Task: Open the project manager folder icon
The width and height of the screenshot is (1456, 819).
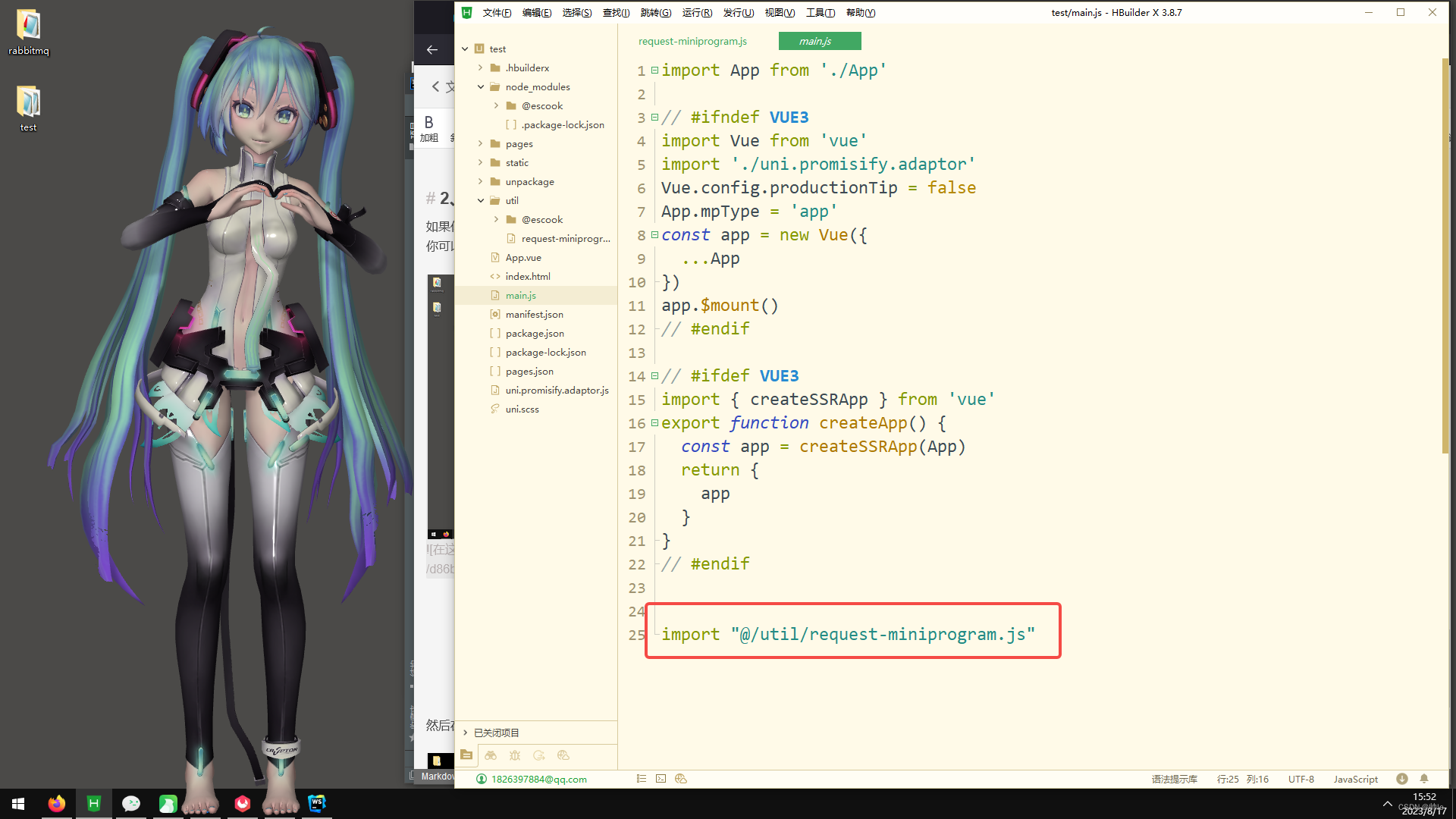Action: 466,755
